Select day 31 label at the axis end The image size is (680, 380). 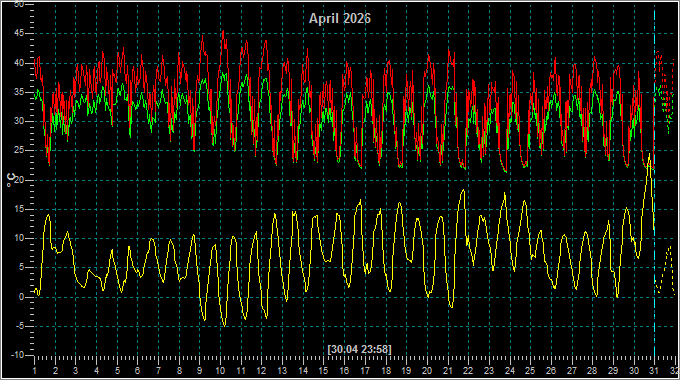tap(654, 371)
